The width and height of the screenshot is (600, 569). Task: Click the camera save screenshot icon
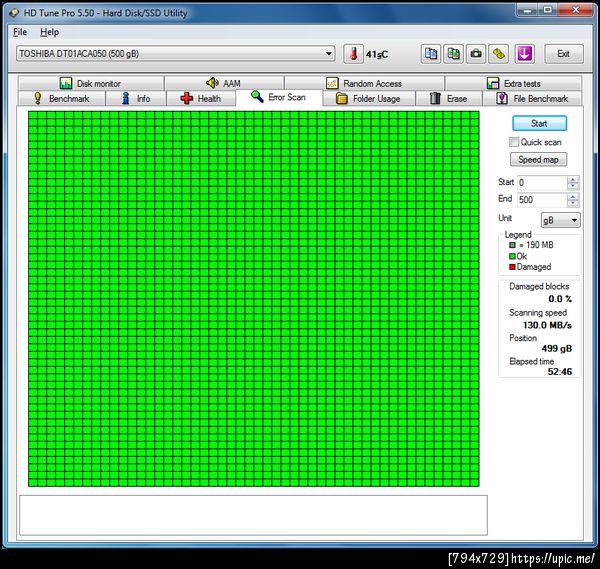pyautogui.click(x=476, y=54)
